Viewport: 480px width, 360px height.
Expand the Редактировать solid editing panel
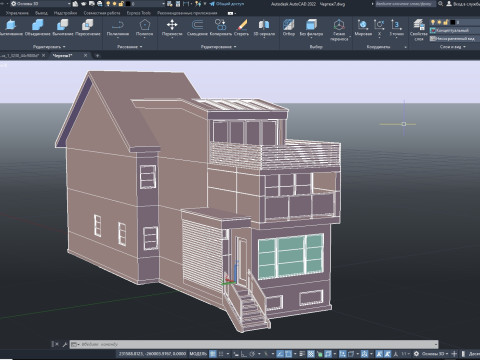(x=49, y=47)
